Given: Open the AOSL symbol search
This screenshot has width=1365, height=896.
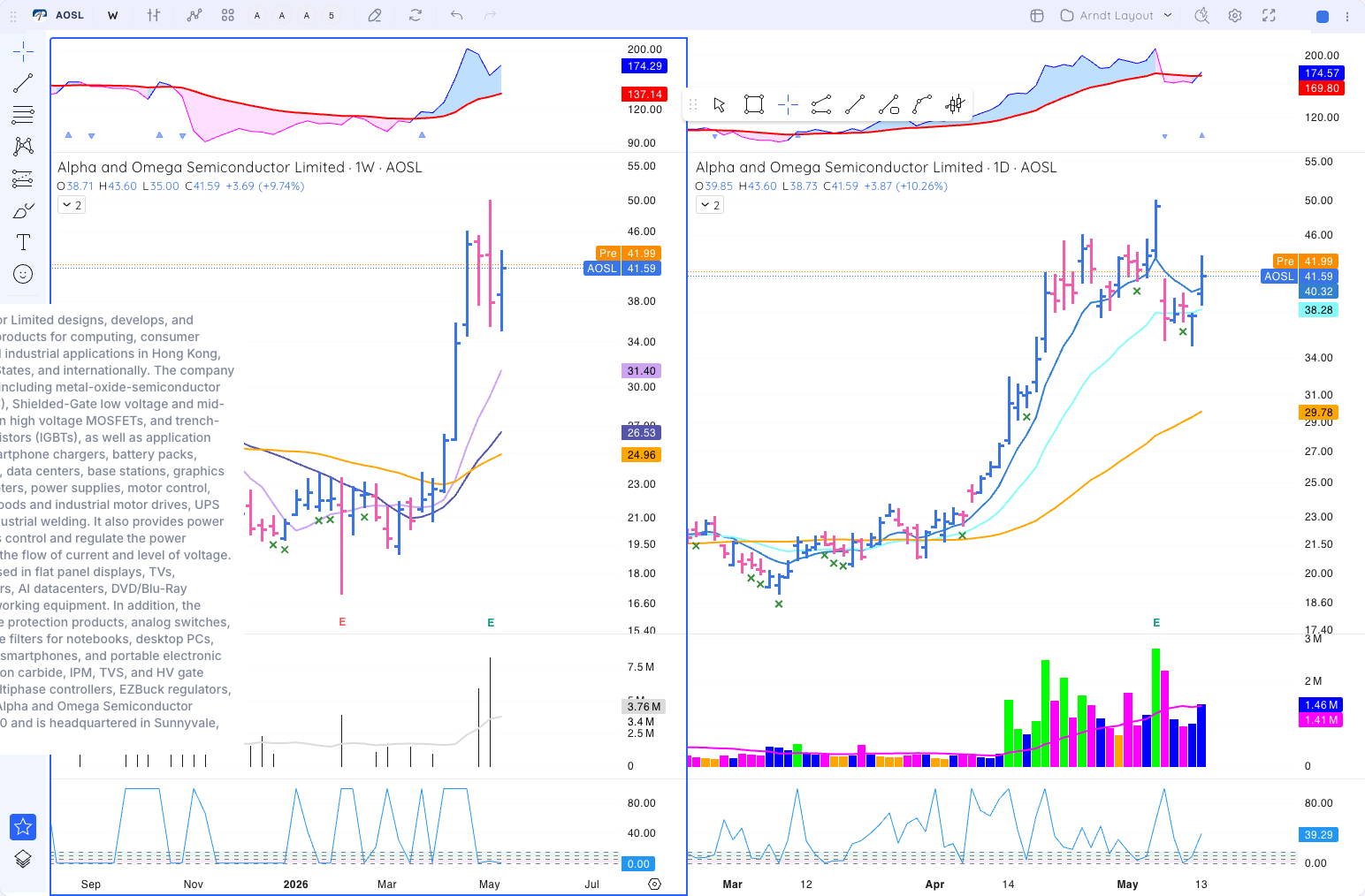Looking at the screenshot, I should tap(58, 15).
